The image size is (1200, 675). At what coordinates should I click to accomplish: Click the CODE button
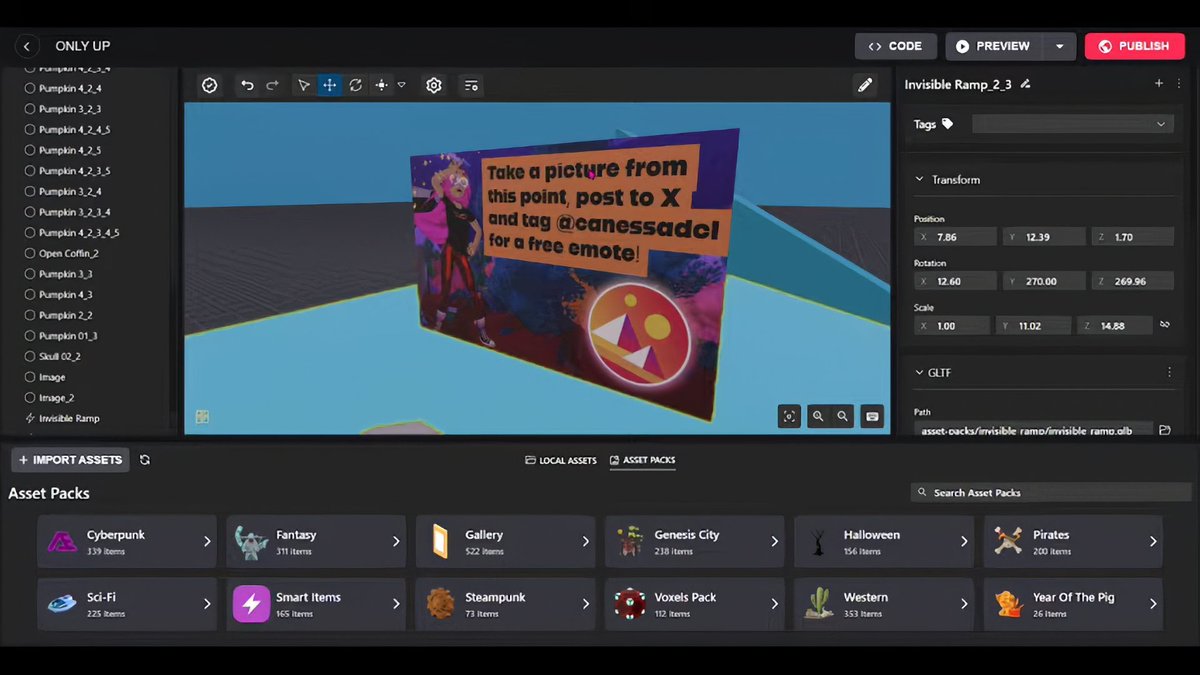(896, 46)
